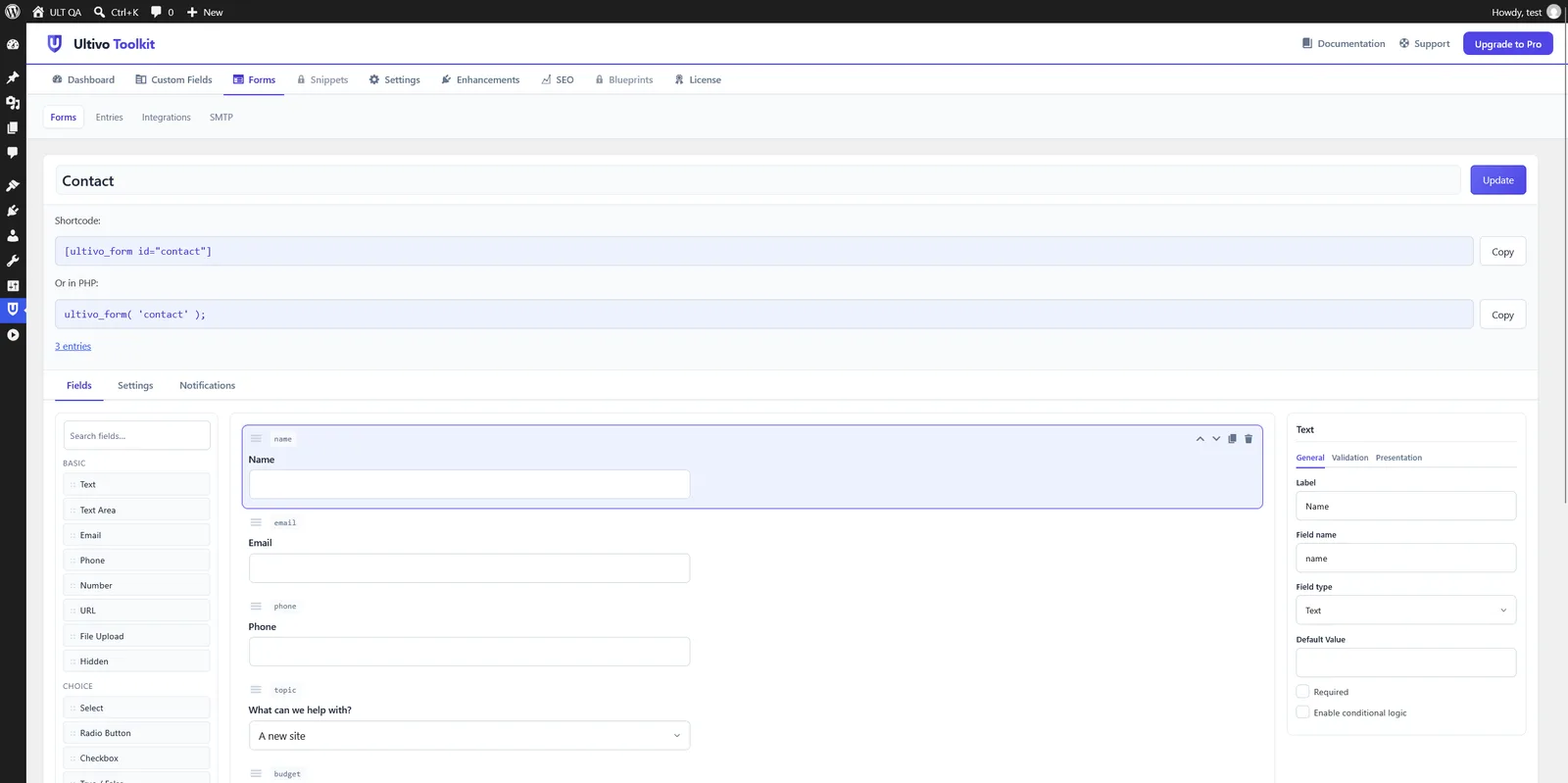Open Posts pin icon in sidebar

click(x=13, y=77)
